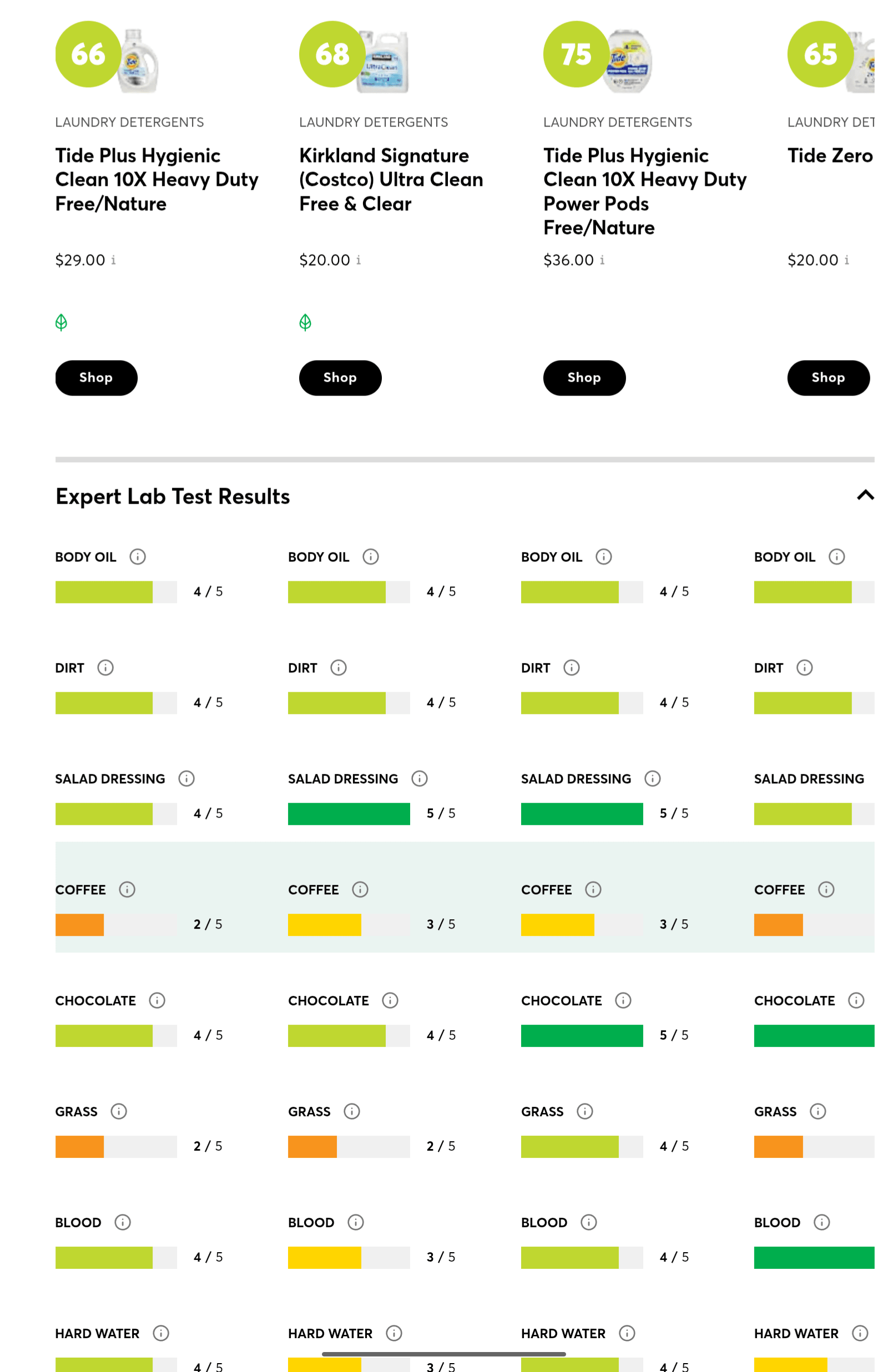Image resolution: width=888 pixels, height=1372 pixels.
Task: Open Tide Zero product title link
Action: click(x=829, y=155)
